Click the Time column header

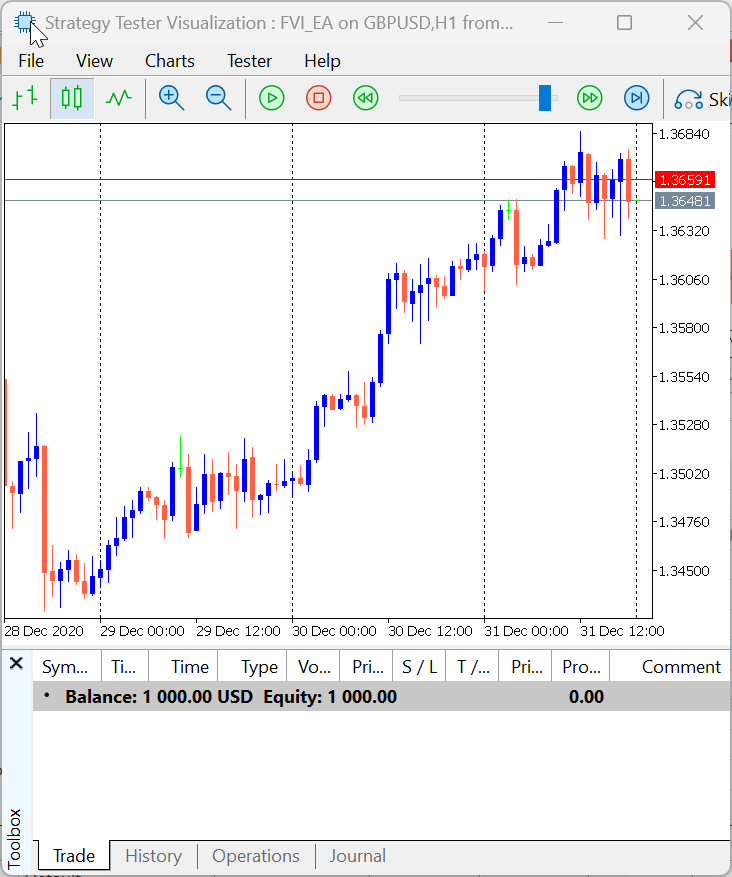point(183,667)
